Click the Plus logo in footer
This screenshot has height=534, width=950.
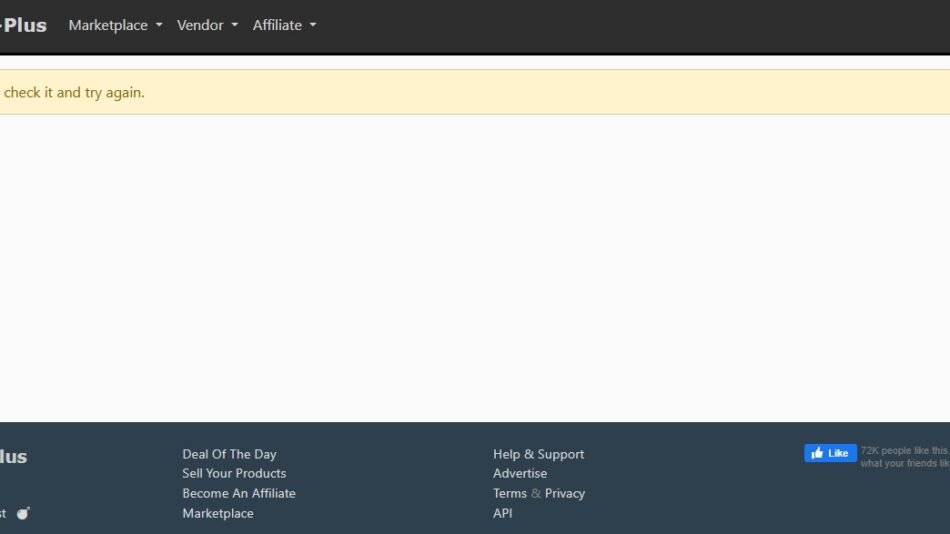click(x=13, y=457)
